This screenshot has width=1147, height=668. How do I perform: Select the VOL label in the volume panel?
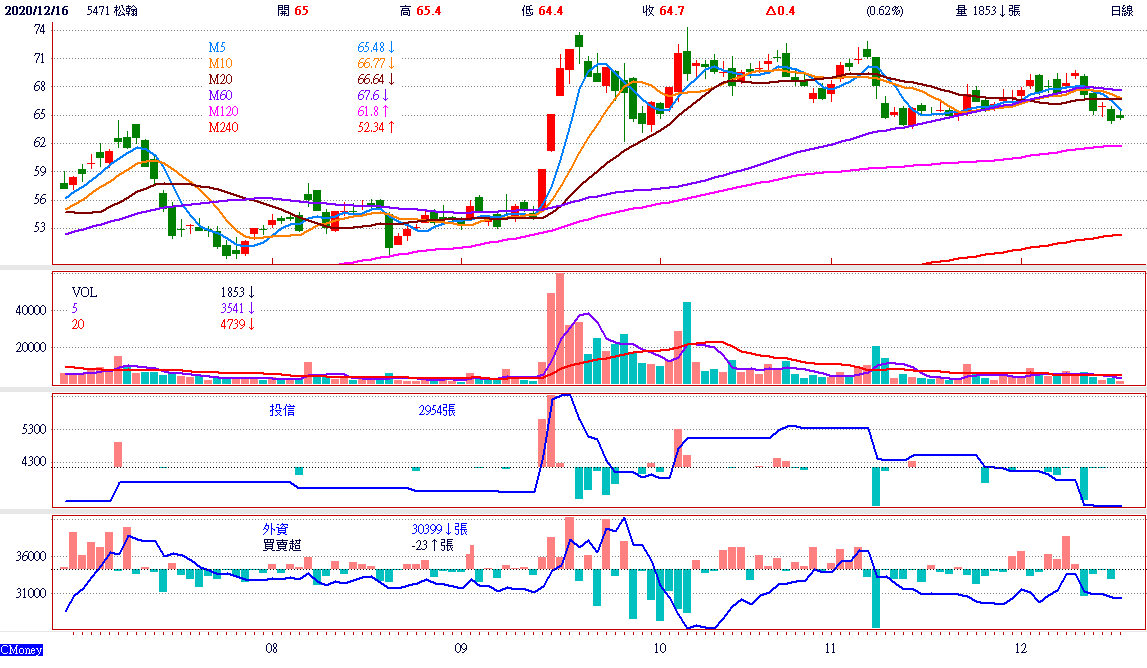[84, 293]
